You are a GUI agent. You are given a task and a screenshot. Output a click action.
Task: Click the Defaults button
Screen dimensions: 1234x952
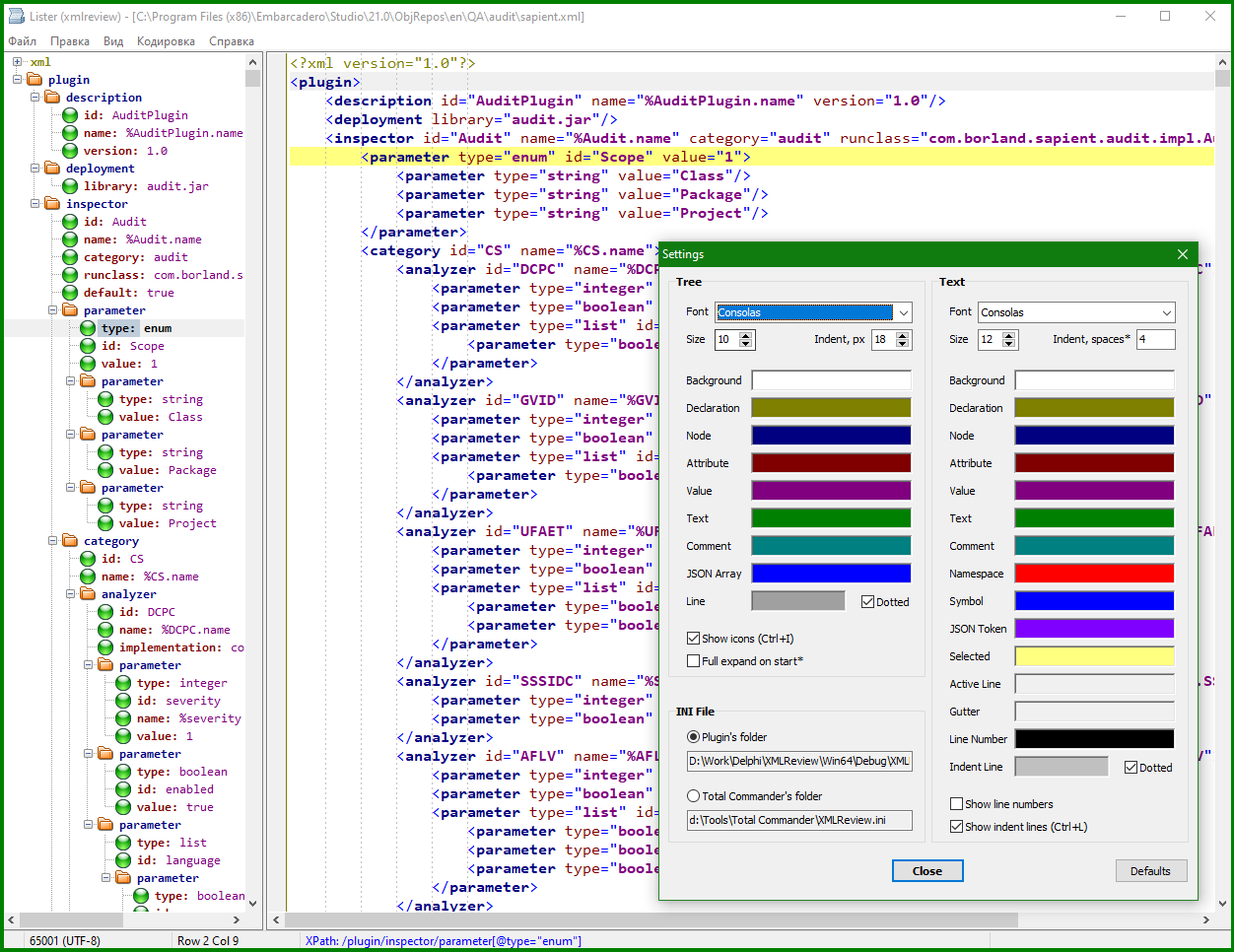click(x=1150, y=871)
